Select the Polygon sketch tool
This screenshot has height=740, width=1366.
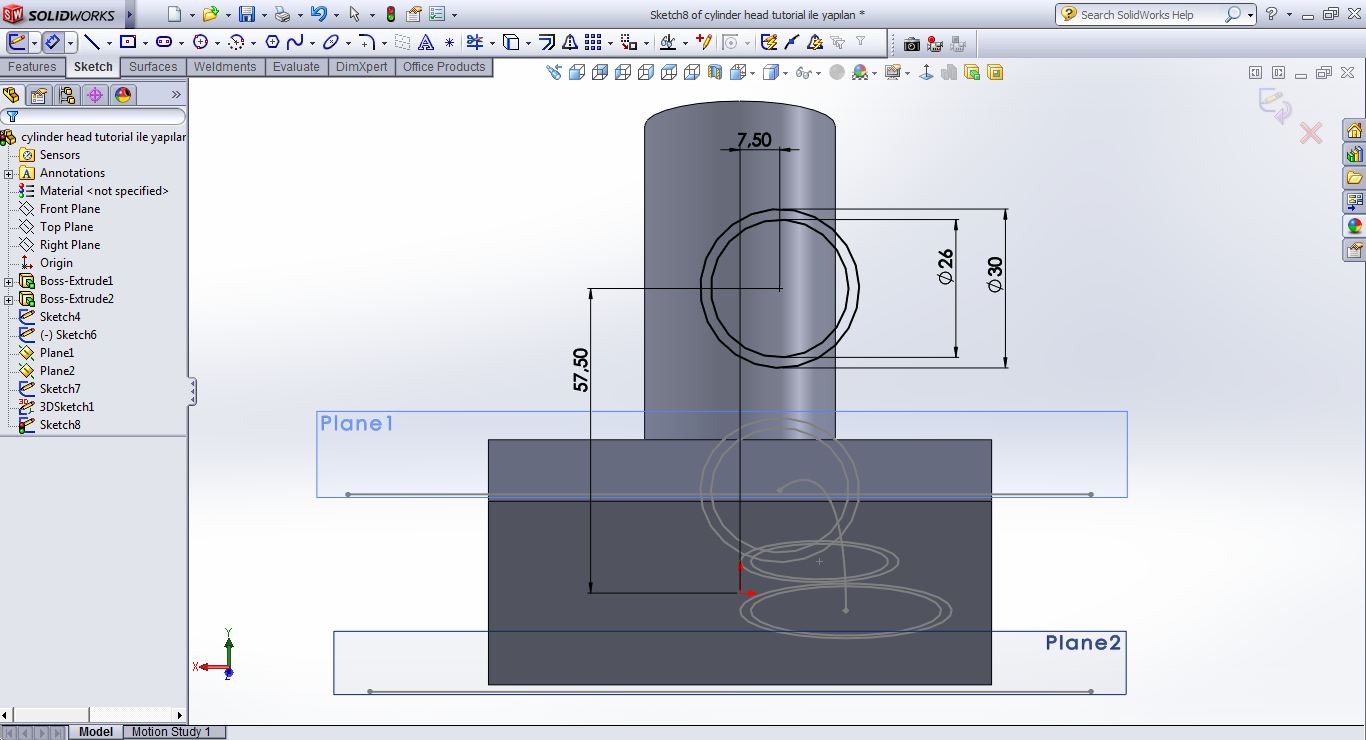272,42
